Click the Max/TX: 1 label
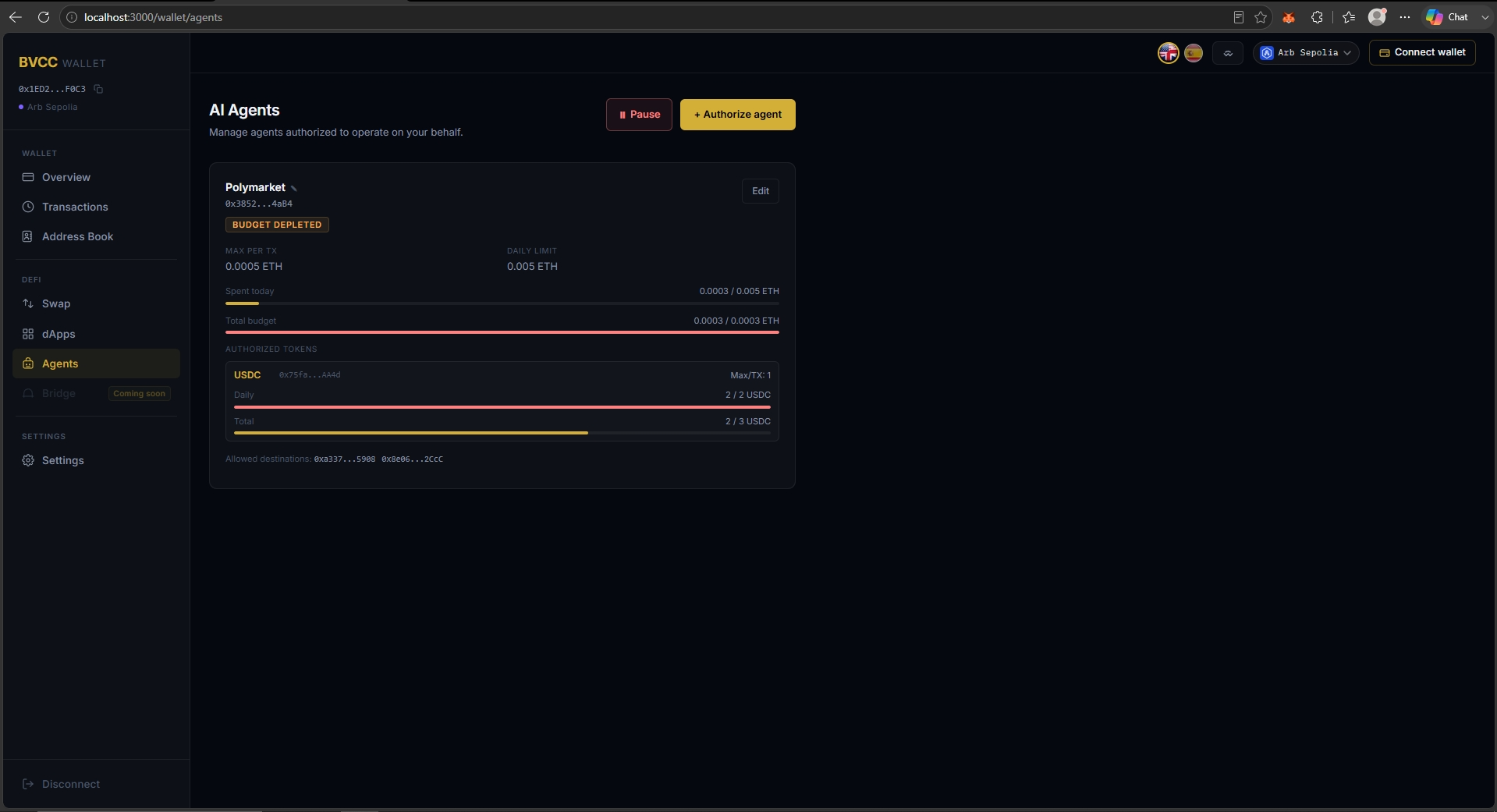The width and height of the screenshot is (1497, 812). tap(750, 375)
